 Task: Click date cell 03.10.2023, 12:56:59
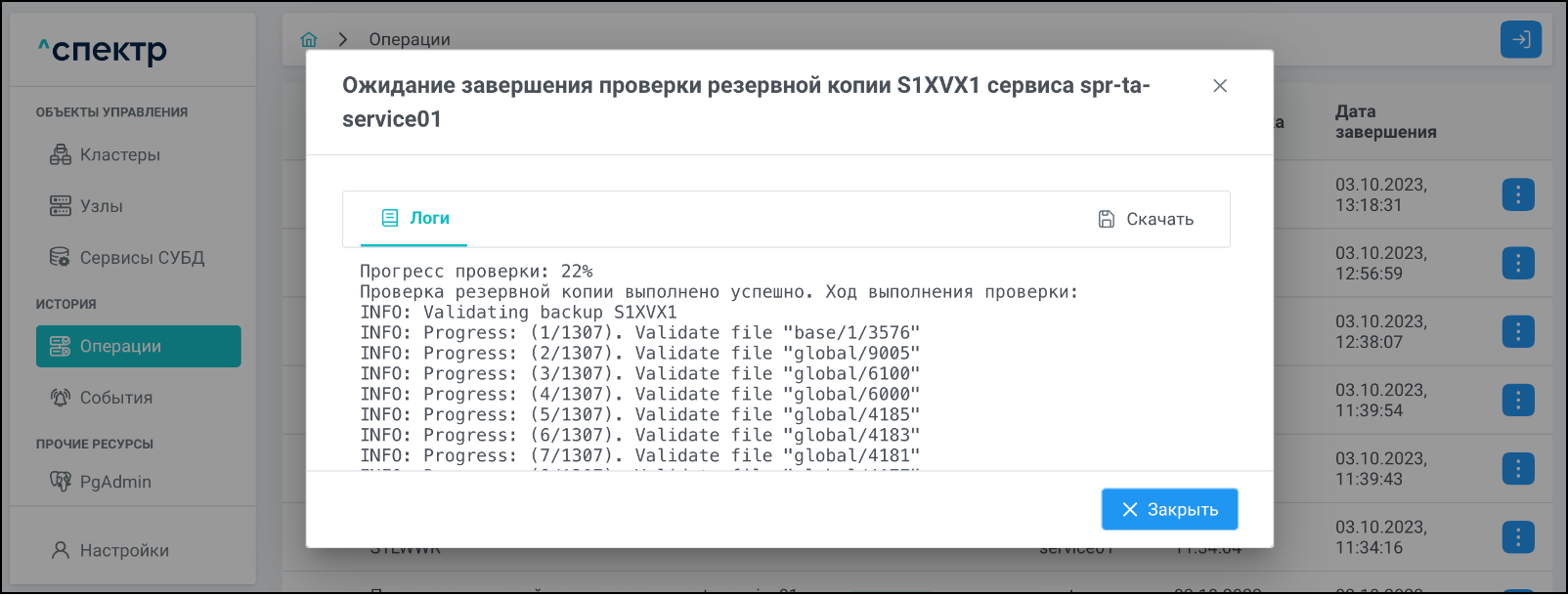click(x=1381, y=263)
